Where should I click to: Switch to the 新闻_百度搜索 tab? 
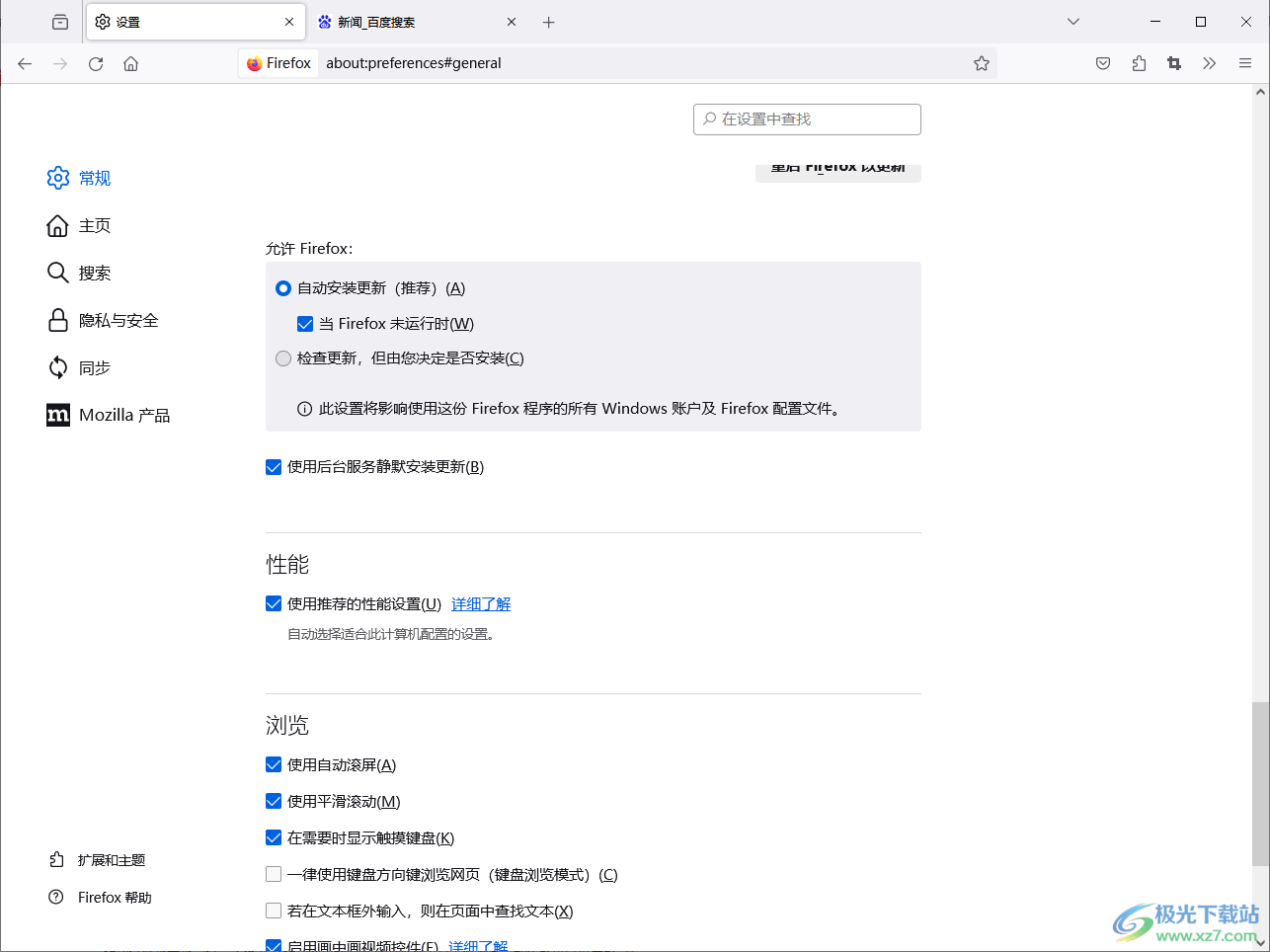point(418,22)
